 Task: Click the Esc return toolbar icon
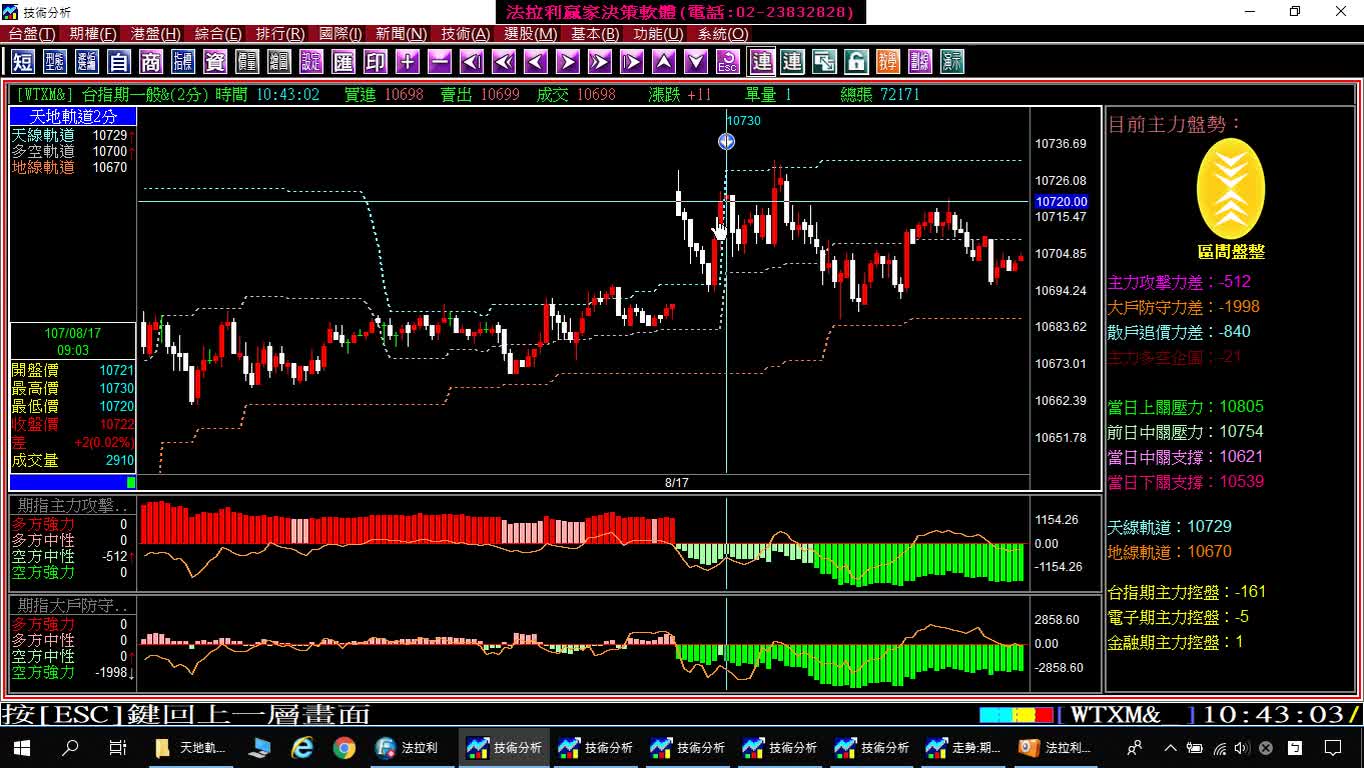pyautogui.click(x=728, y=62)
